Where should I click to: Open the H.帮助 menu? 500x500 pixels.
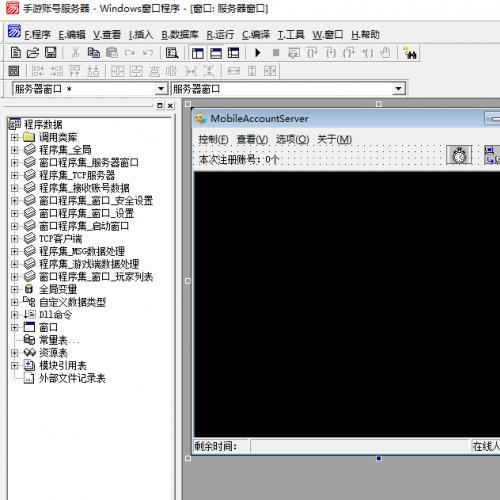365,35
